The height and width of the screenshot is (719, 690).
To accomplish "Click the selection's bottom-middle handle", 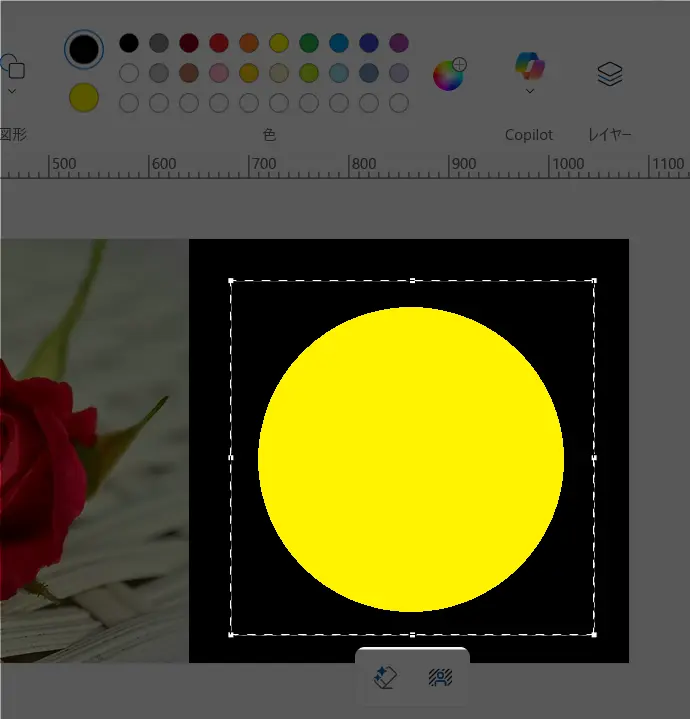I will (413, 635).
